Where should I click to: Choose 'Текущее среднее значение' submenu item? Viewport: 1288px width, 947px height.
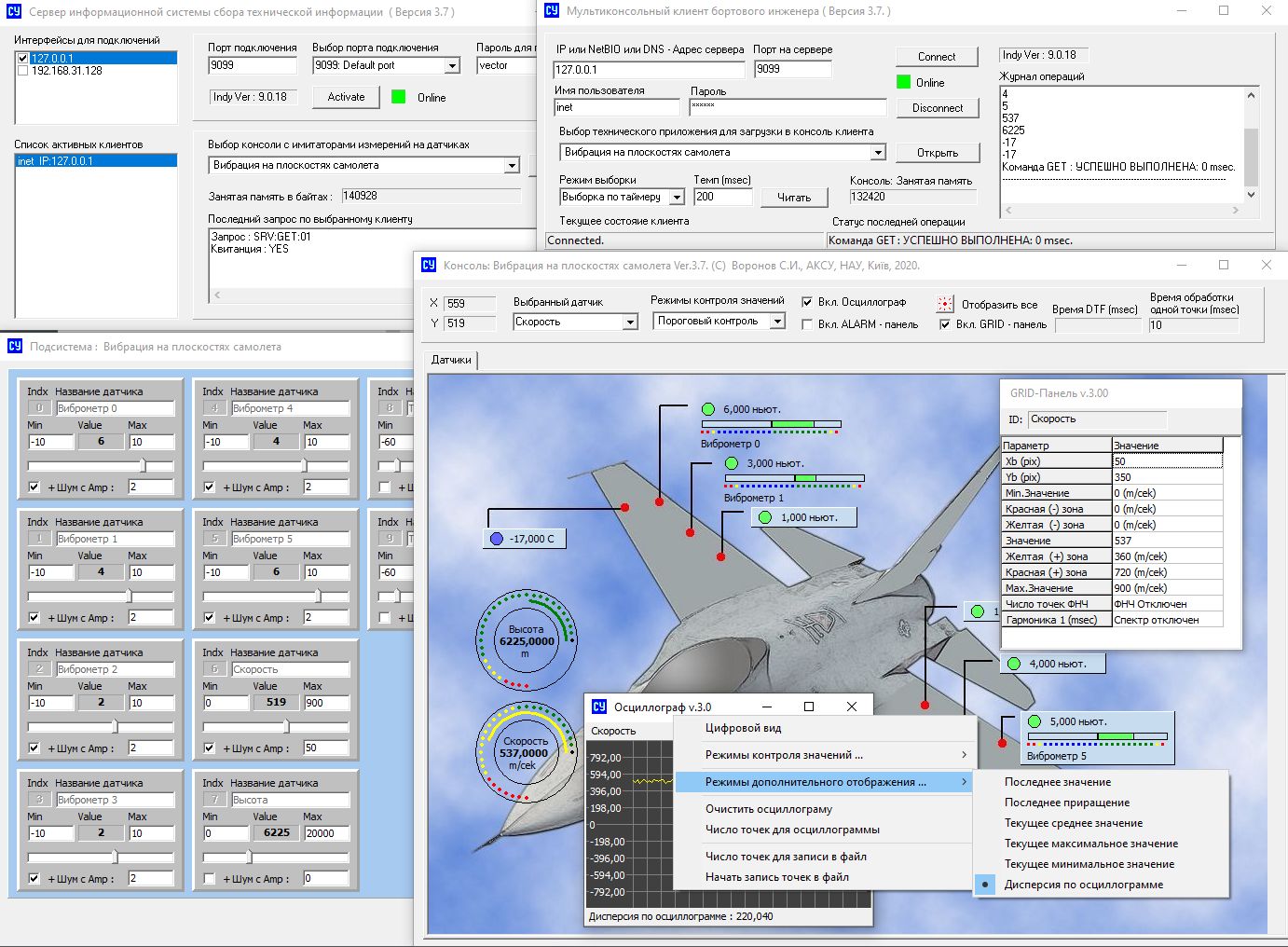pos(1073,823)
